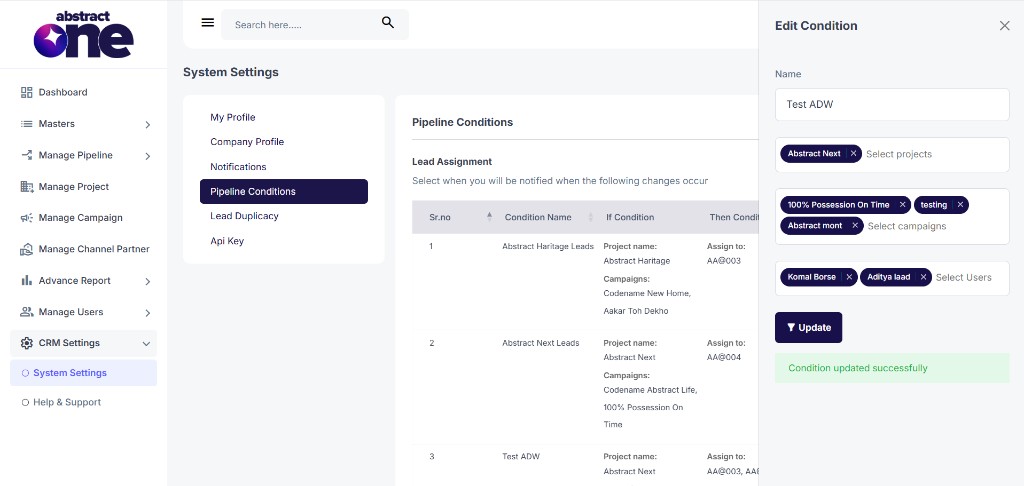1024x486 pixels.
Task: Expand the Masters menu chevron
Action: pos(148,124)
